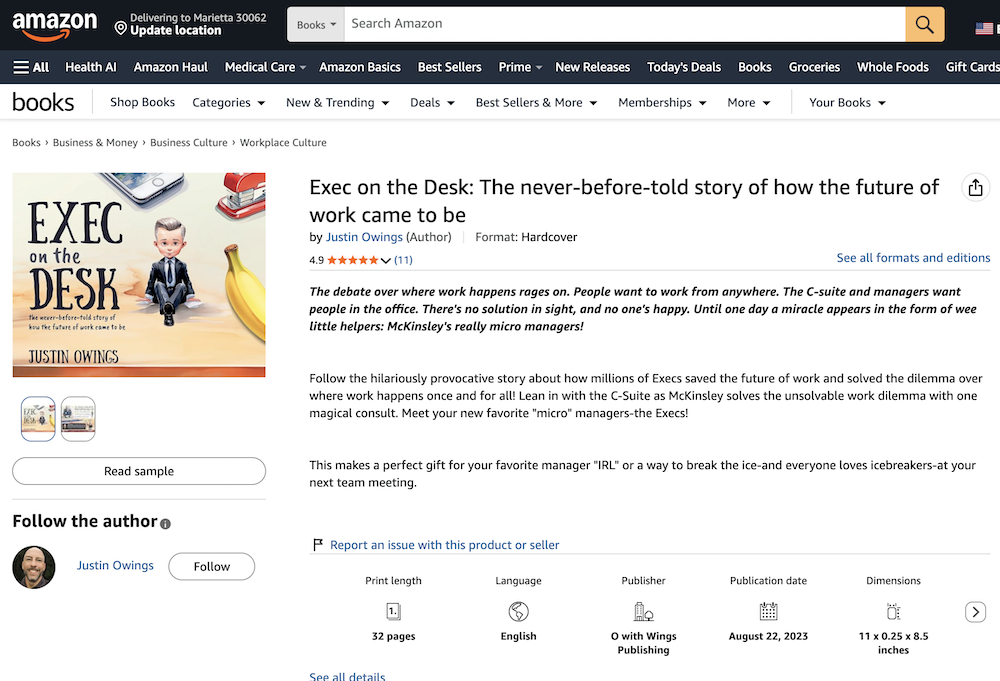
Task: Click the Print length page icon
Action: click(393, 611)
